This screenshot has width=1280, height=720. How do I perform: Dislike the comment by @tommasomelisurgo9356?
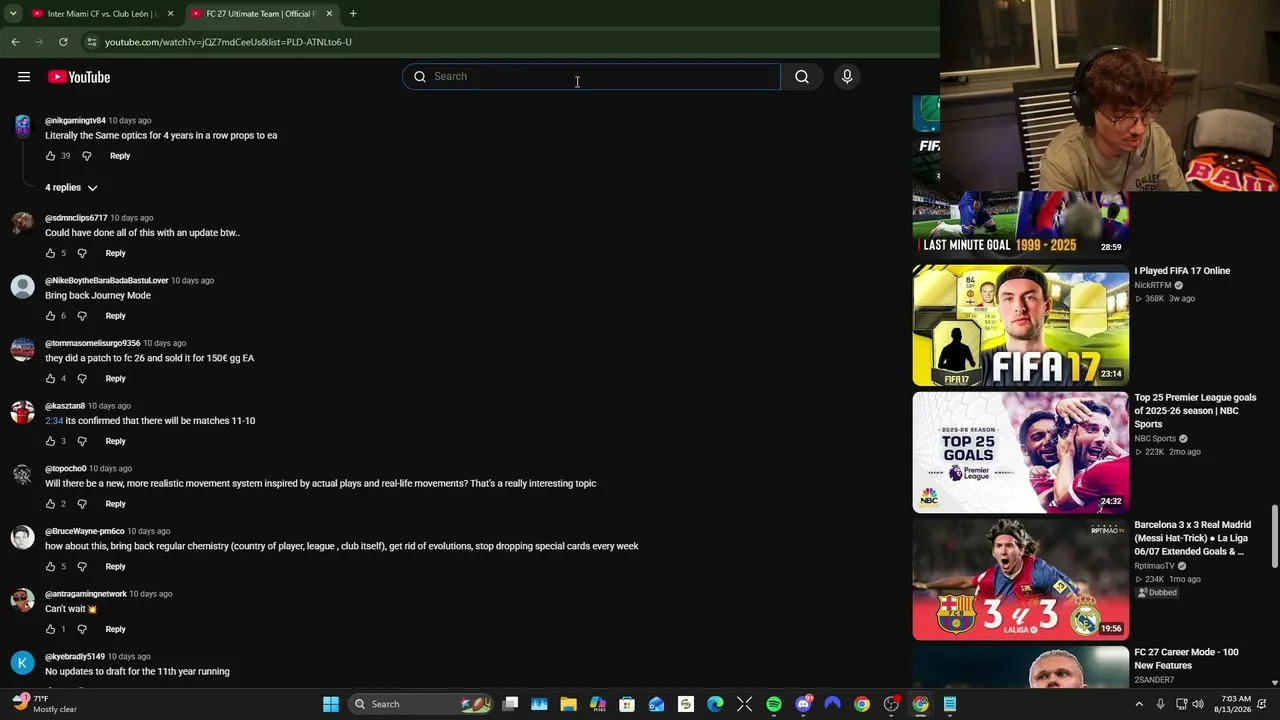pos(82,379)
